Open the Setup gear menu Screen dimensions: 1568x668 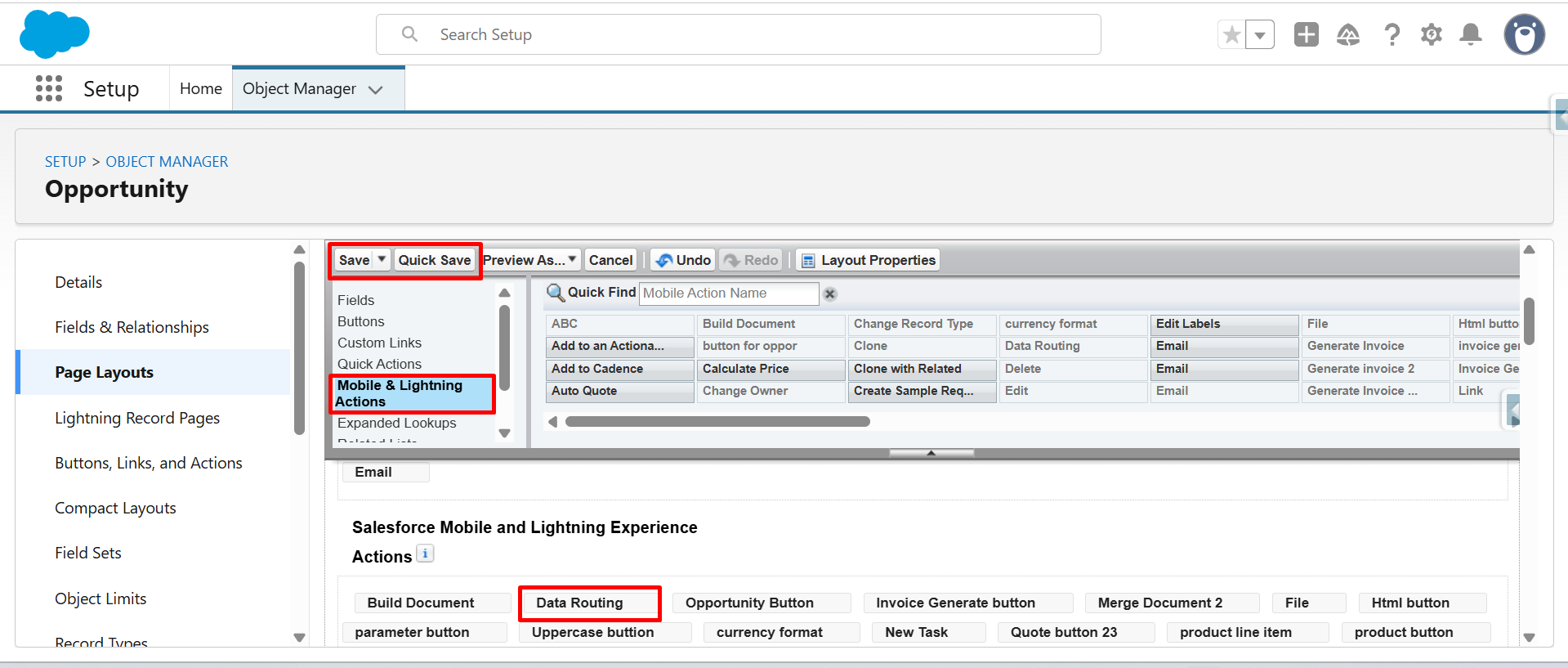coord(1432,34)
